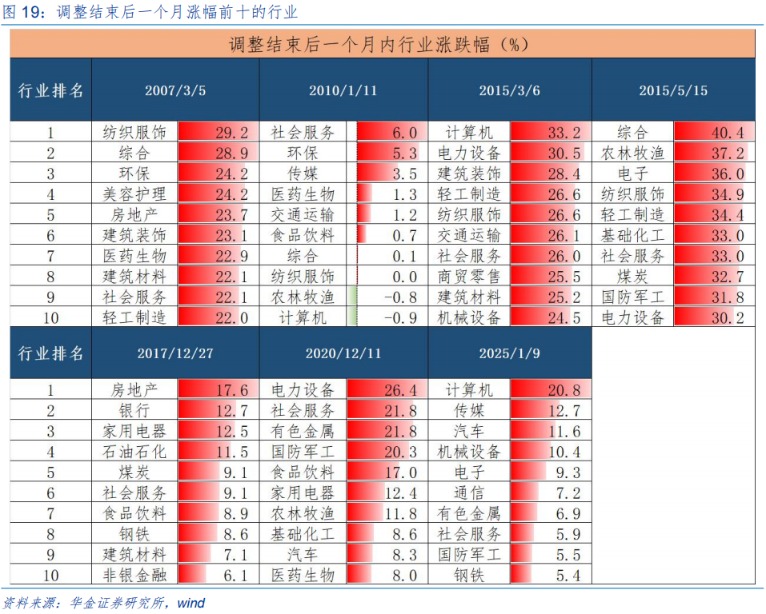Select the 2015/5/15 date header

coord(673,90)
